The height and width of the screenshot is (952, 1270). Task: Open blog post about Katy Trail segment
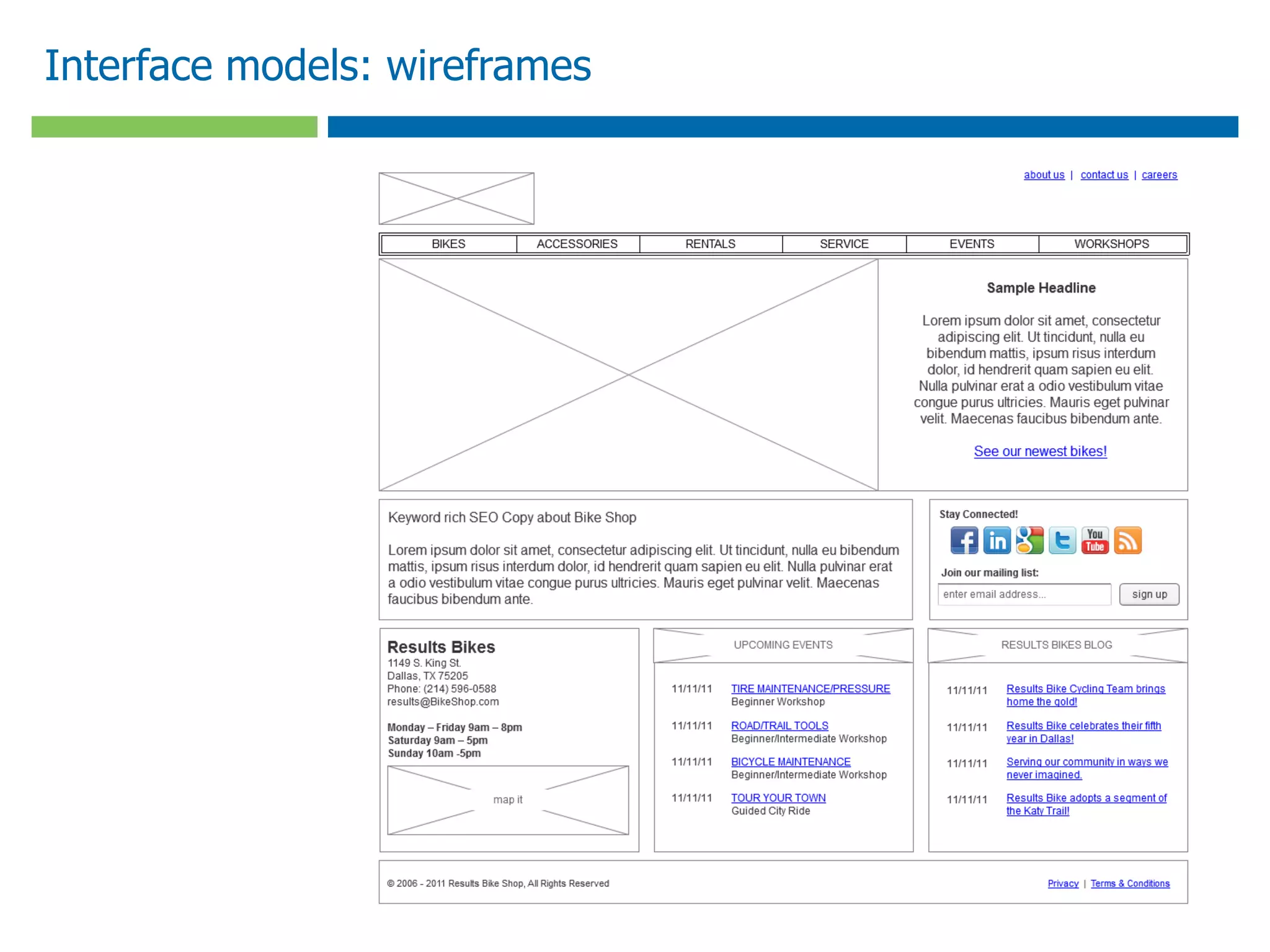1086,804
